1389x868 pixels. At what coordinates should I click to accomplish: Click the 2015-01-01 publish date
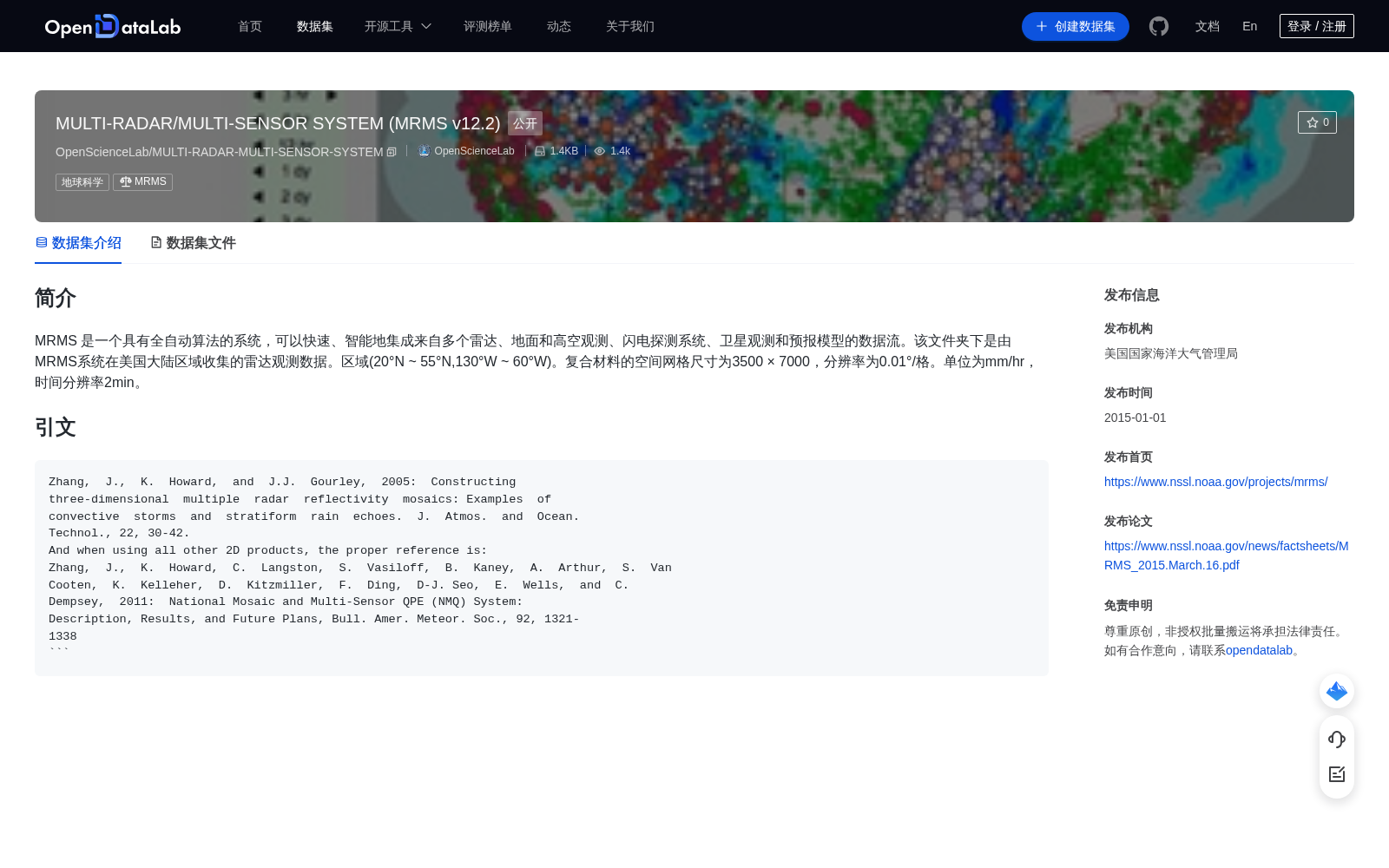pyautogui.click(x=1136, y=418)
